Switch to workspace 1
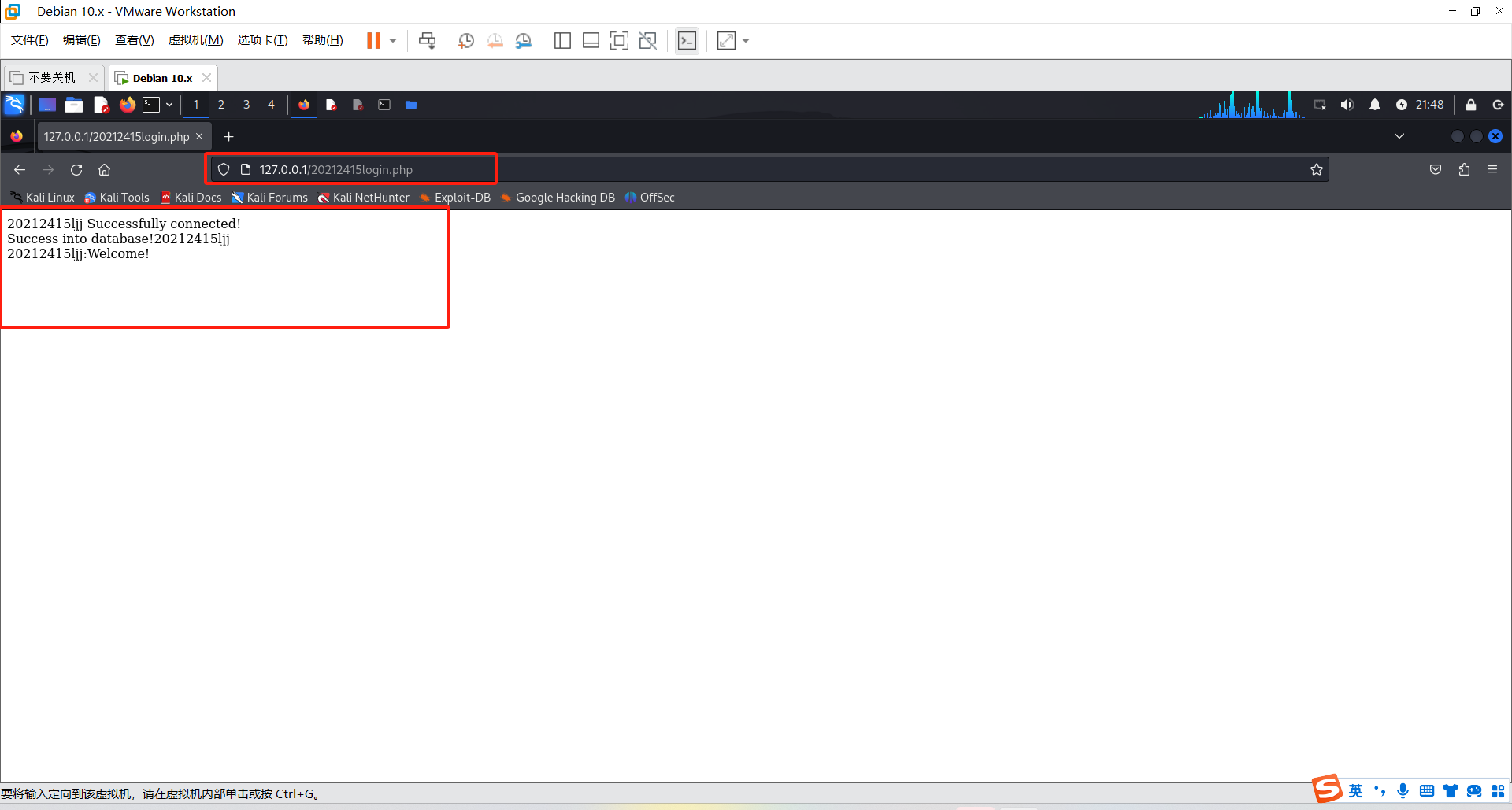This screenshot has width=1512, height=810. point(196,105)
